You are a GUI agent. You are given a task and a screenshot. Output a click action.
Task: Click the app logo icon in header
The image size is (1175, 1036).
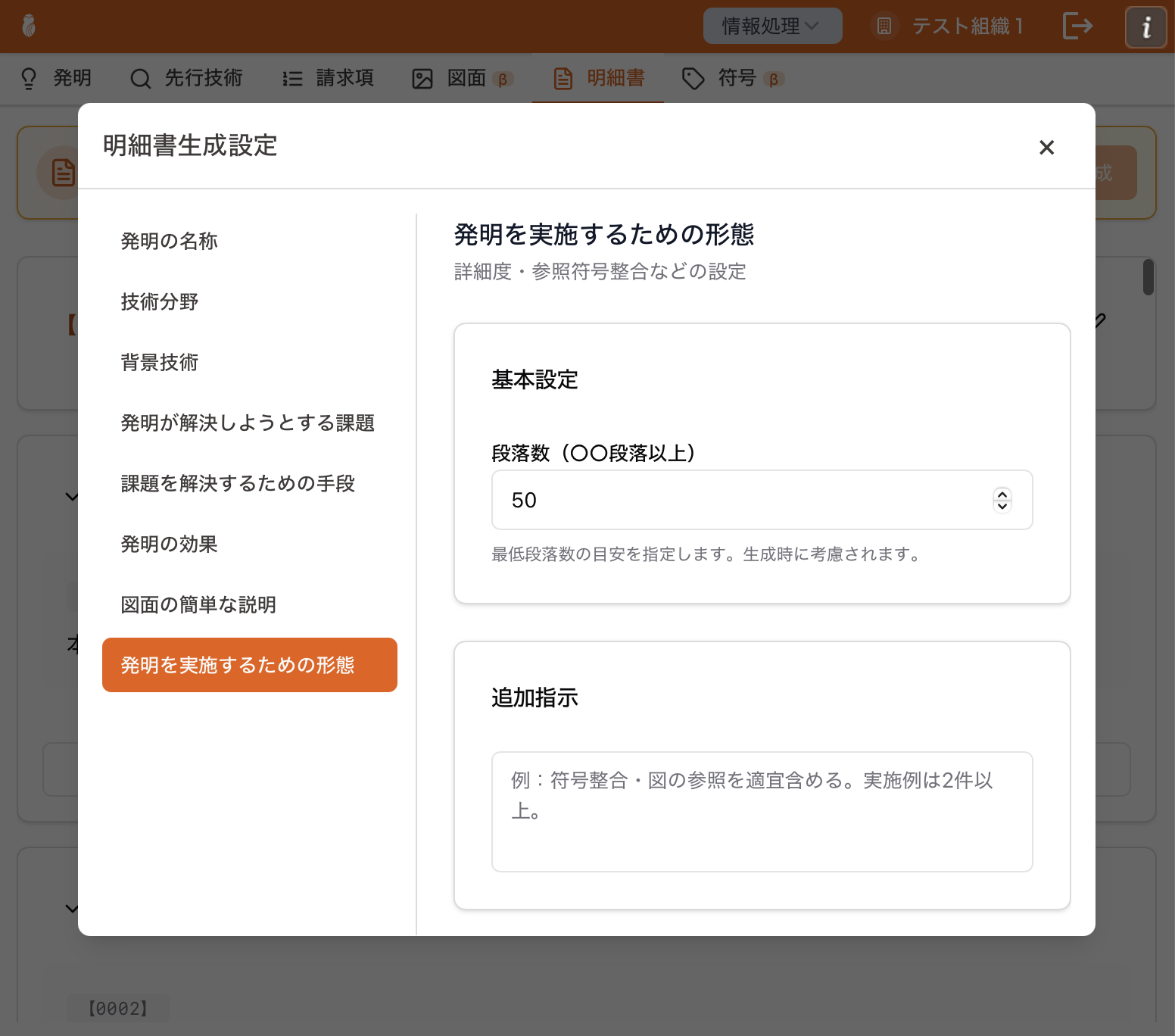[29, 26]
